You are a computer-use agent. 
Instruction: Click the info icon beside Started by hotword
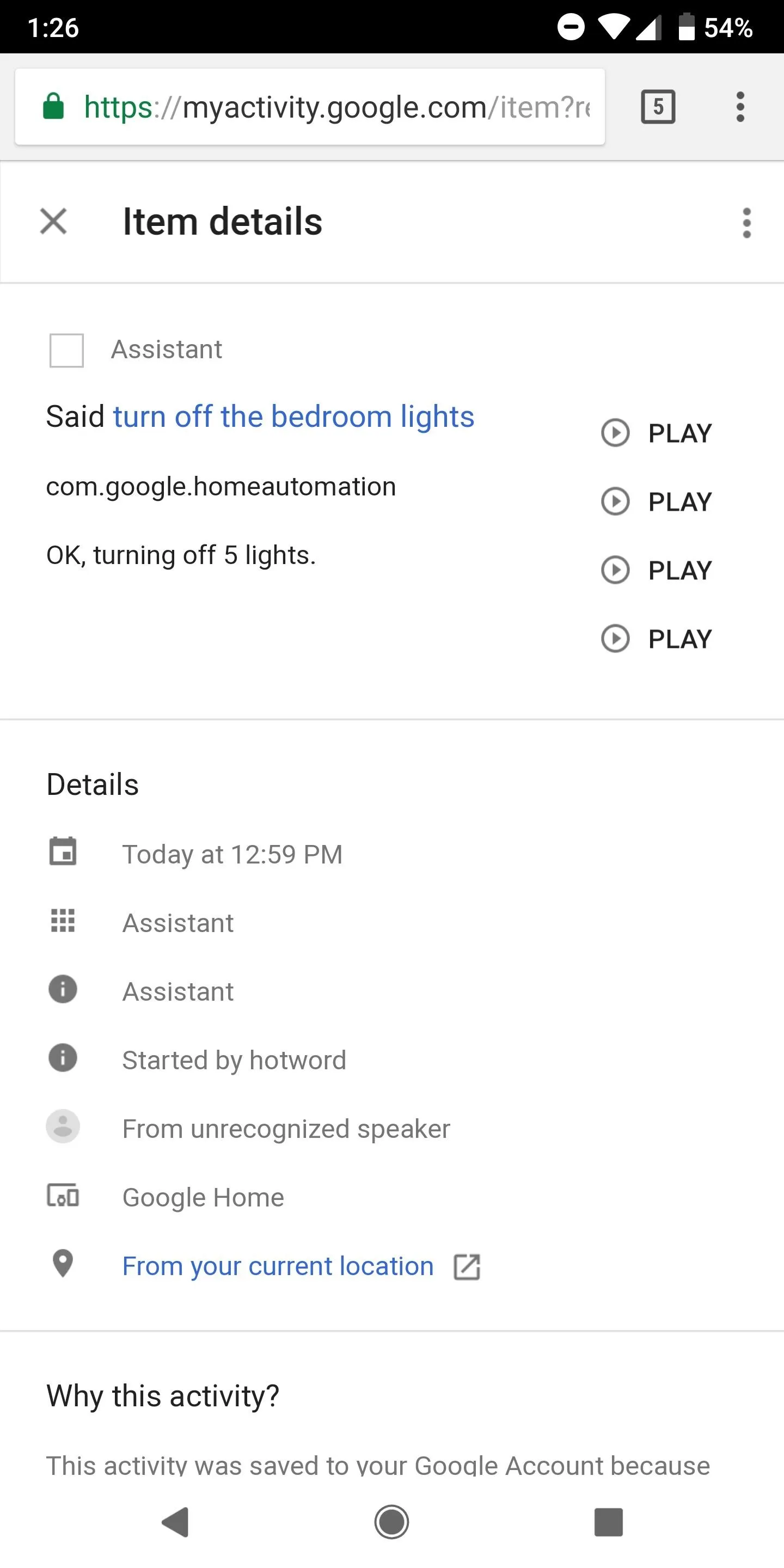click(x=63, y=1057)
